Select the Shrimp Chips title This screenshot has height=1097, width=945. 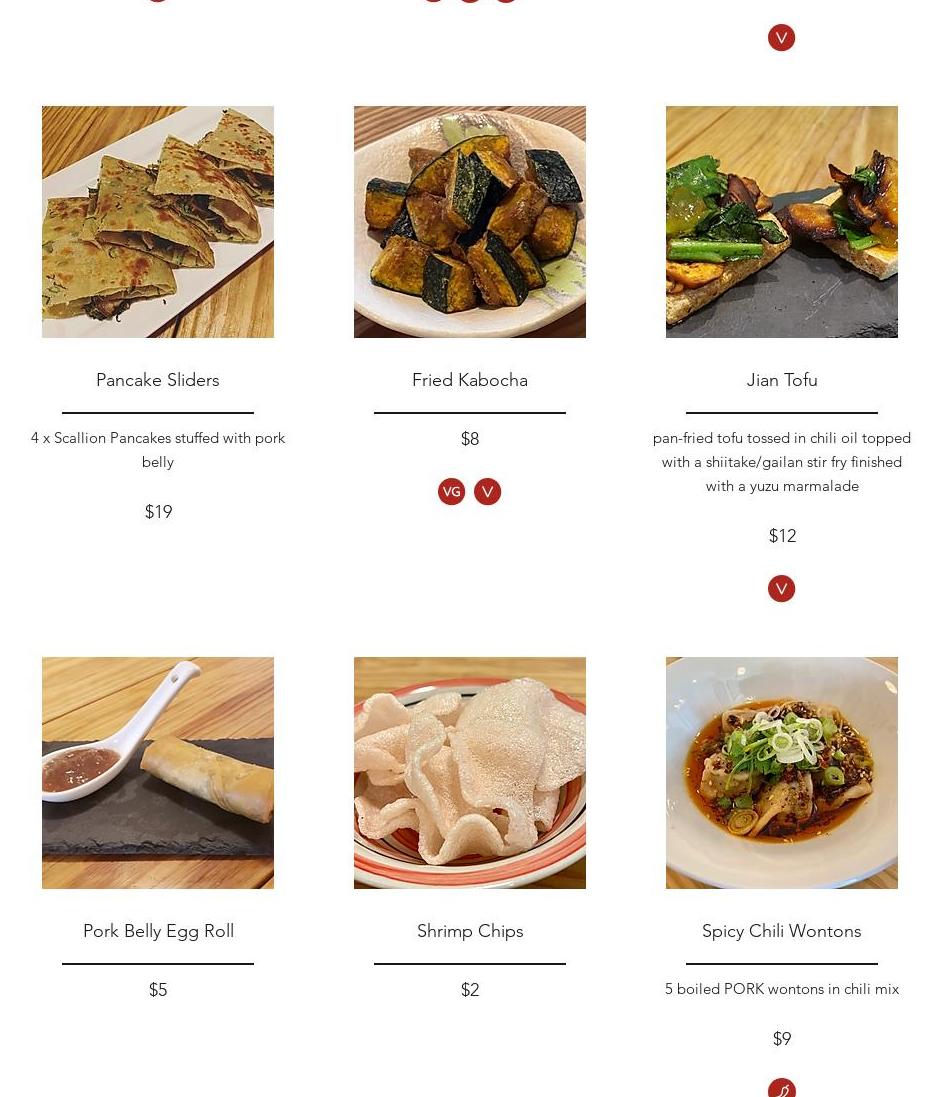470,931
